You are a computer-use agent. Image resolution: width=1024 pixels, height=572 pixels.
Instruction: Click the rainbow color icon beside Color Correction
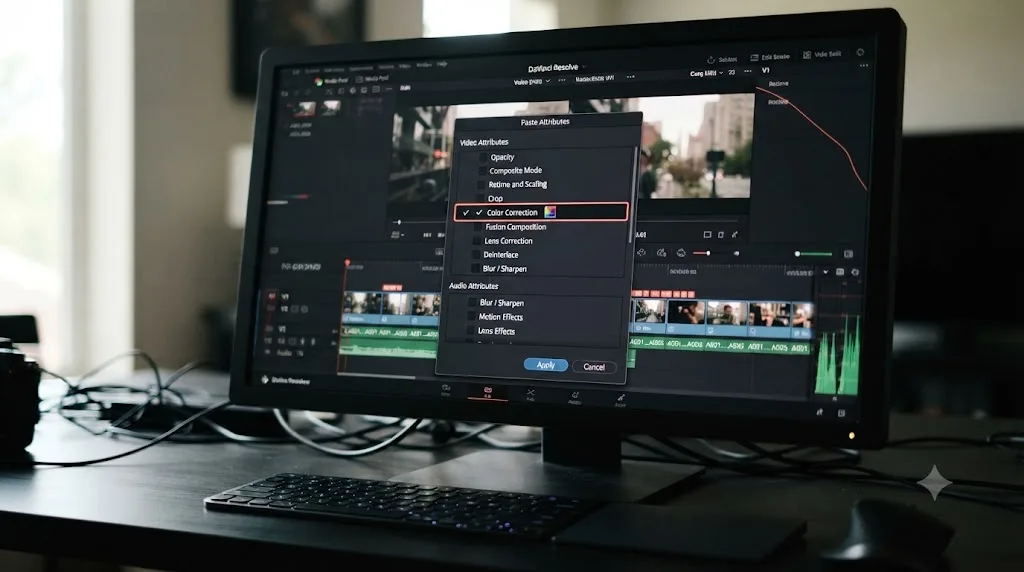(x=550, y=212)
